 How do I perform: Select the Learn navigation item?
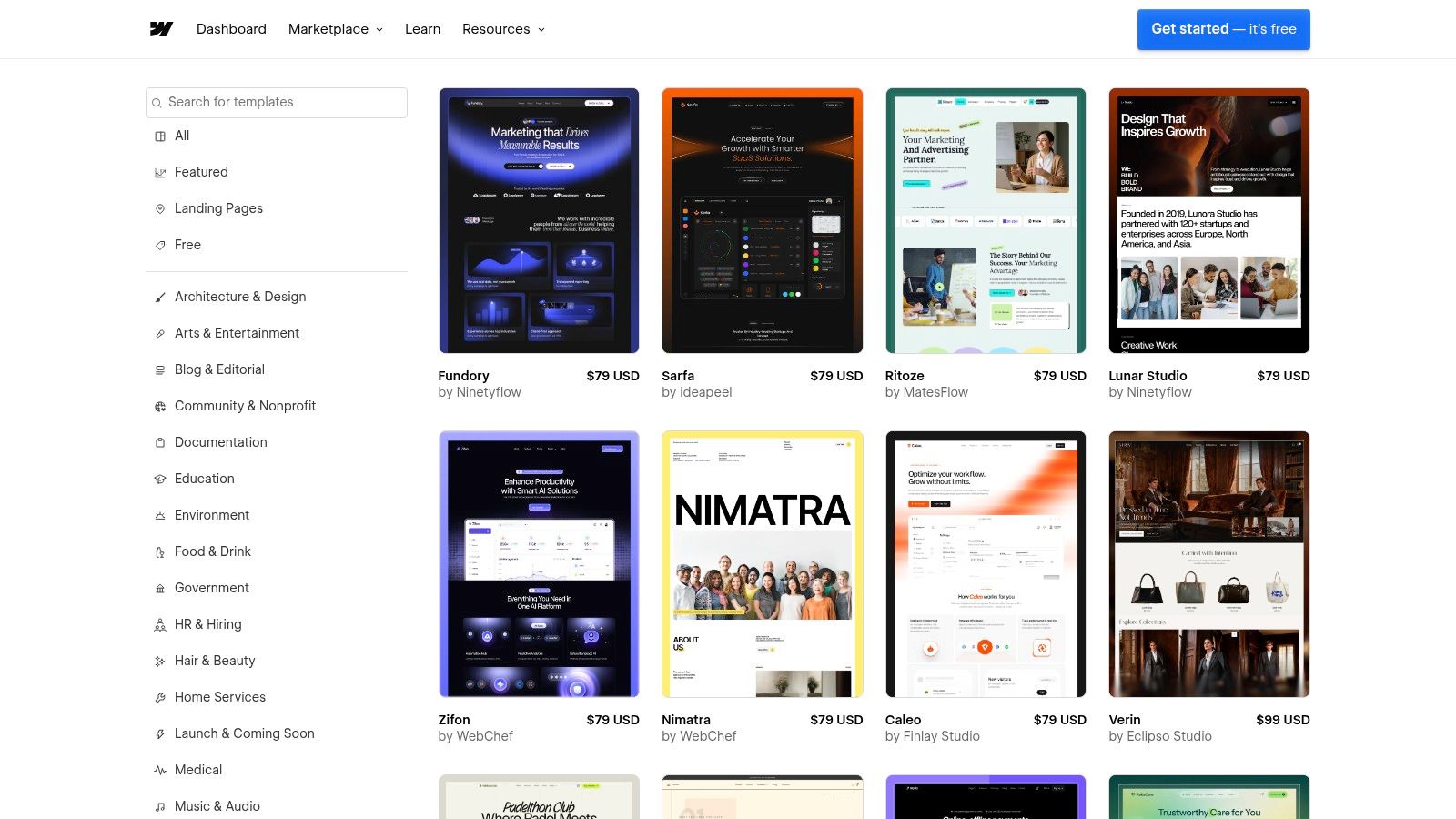422,28
